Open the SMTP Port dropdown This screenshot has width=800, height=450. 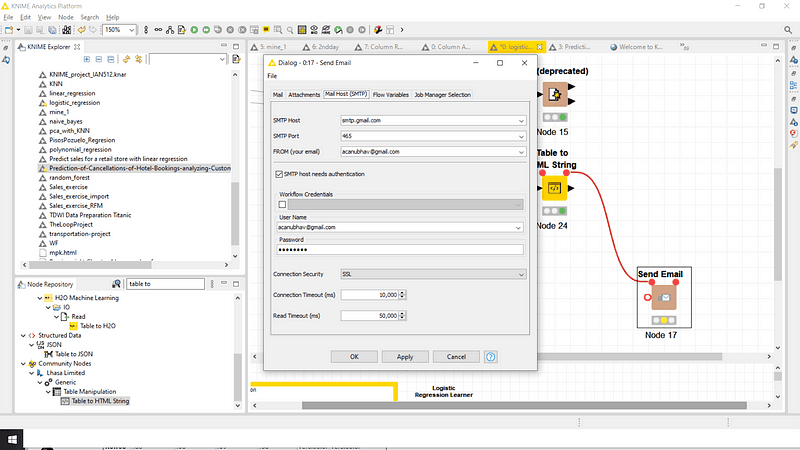tap(521, 136)
